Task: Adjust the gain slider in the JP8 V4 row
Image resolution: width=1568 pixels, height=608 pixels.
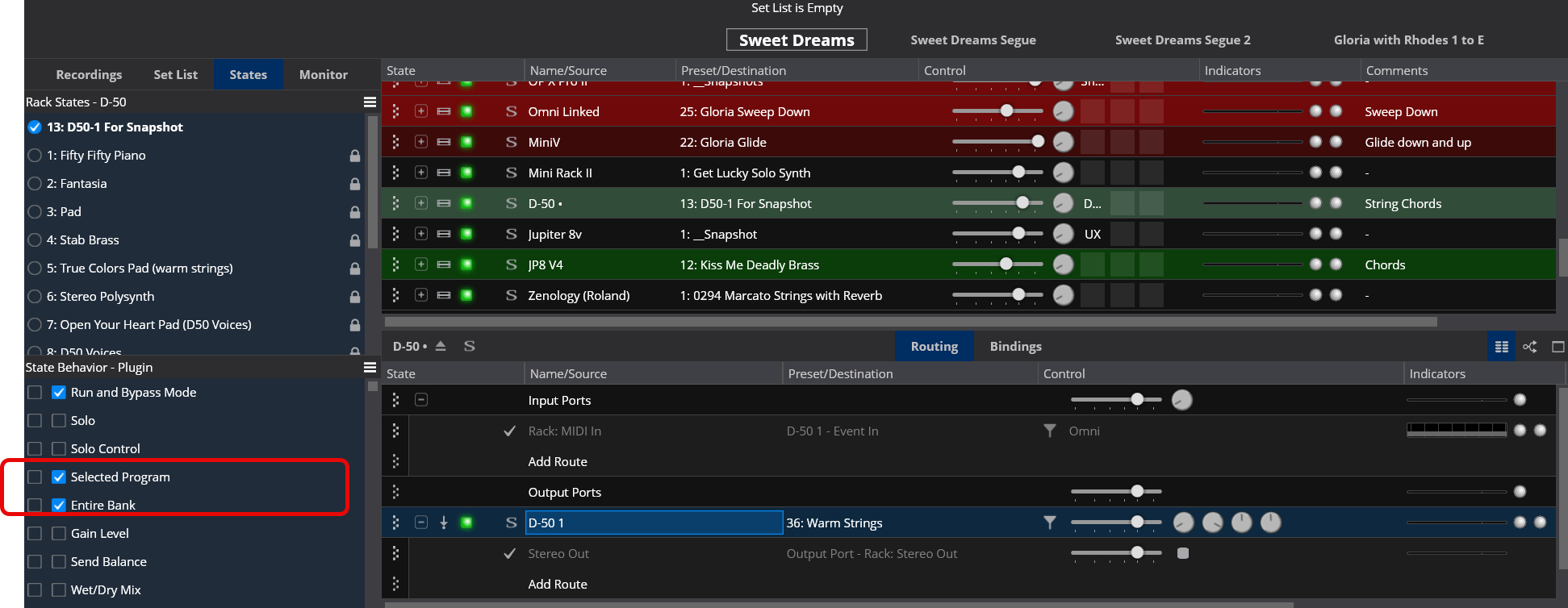Action: coord(997,264)
